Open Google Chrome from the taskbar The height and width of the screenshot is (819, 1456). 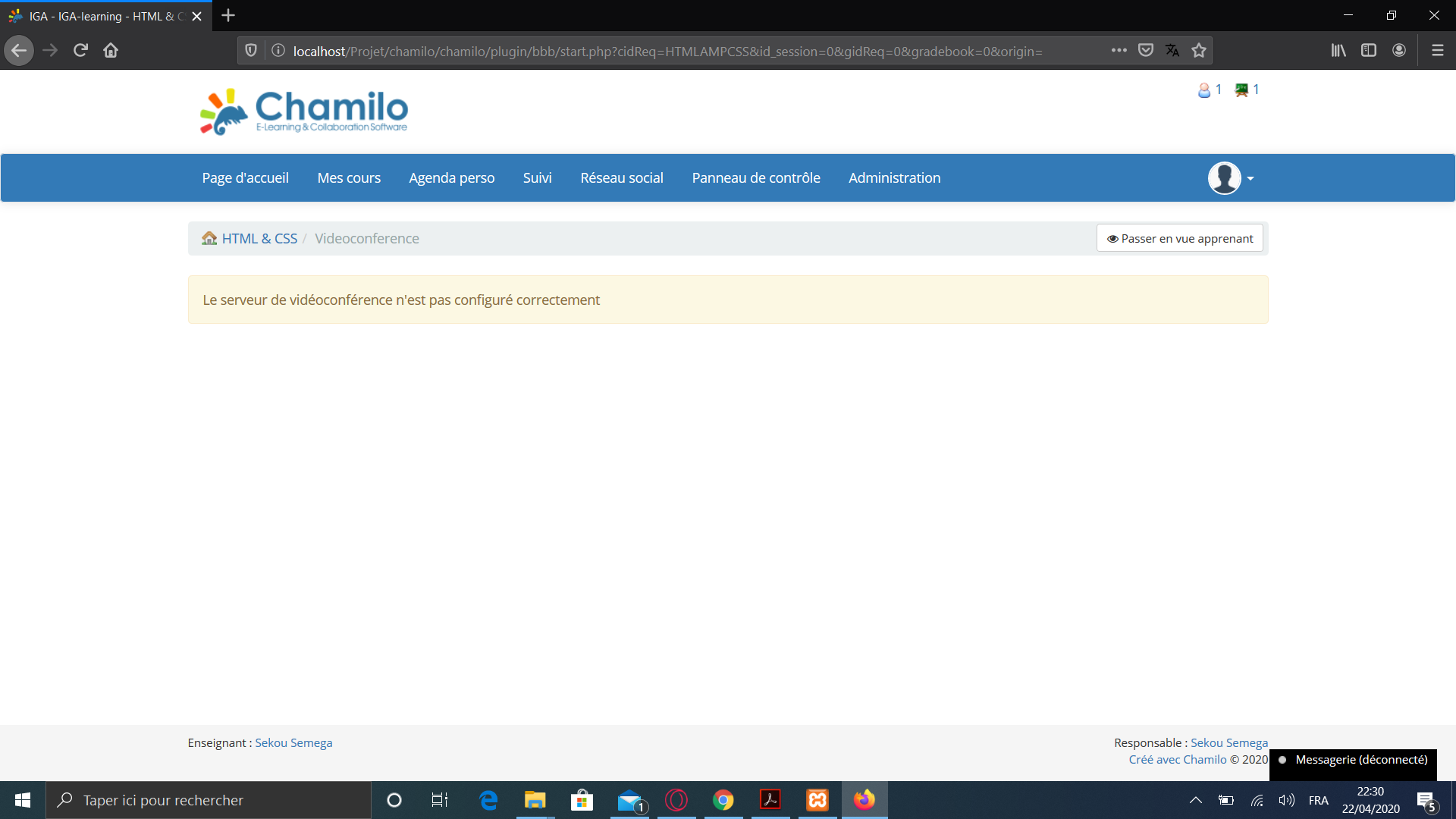[x=723, y=800]
